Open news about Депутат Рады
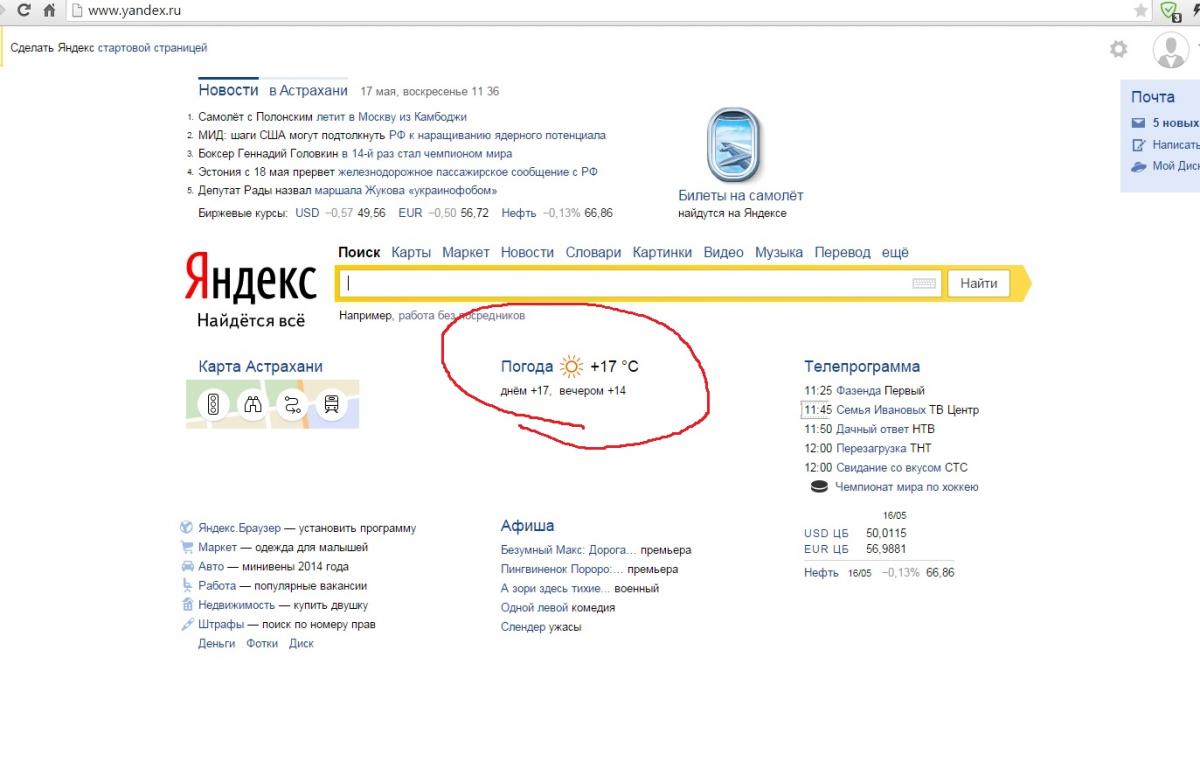Image resolution: width=1200 pixels, height=783 pixels. 348,191
